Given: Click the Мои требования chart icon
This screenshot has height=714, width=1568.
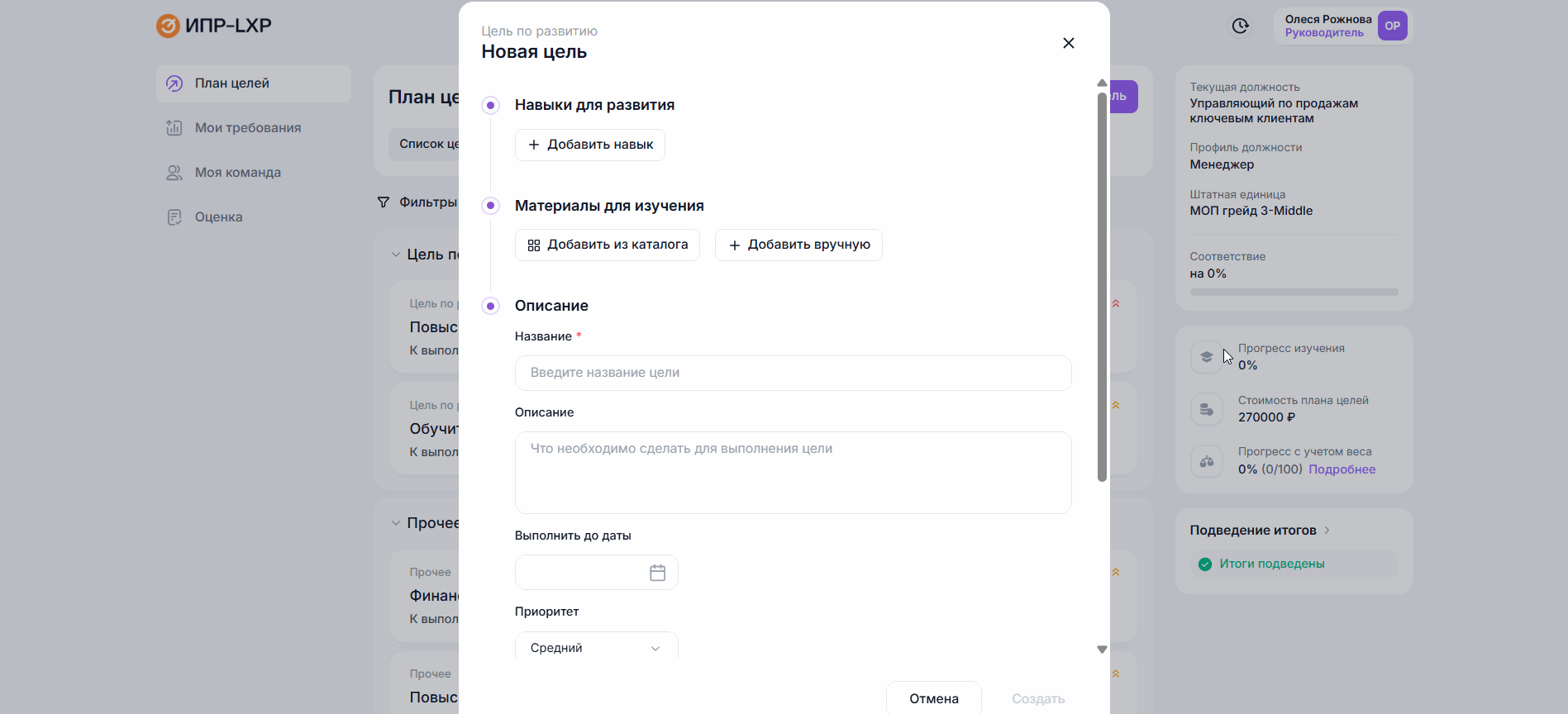Looking at the screenshot, I should point(174,128).
